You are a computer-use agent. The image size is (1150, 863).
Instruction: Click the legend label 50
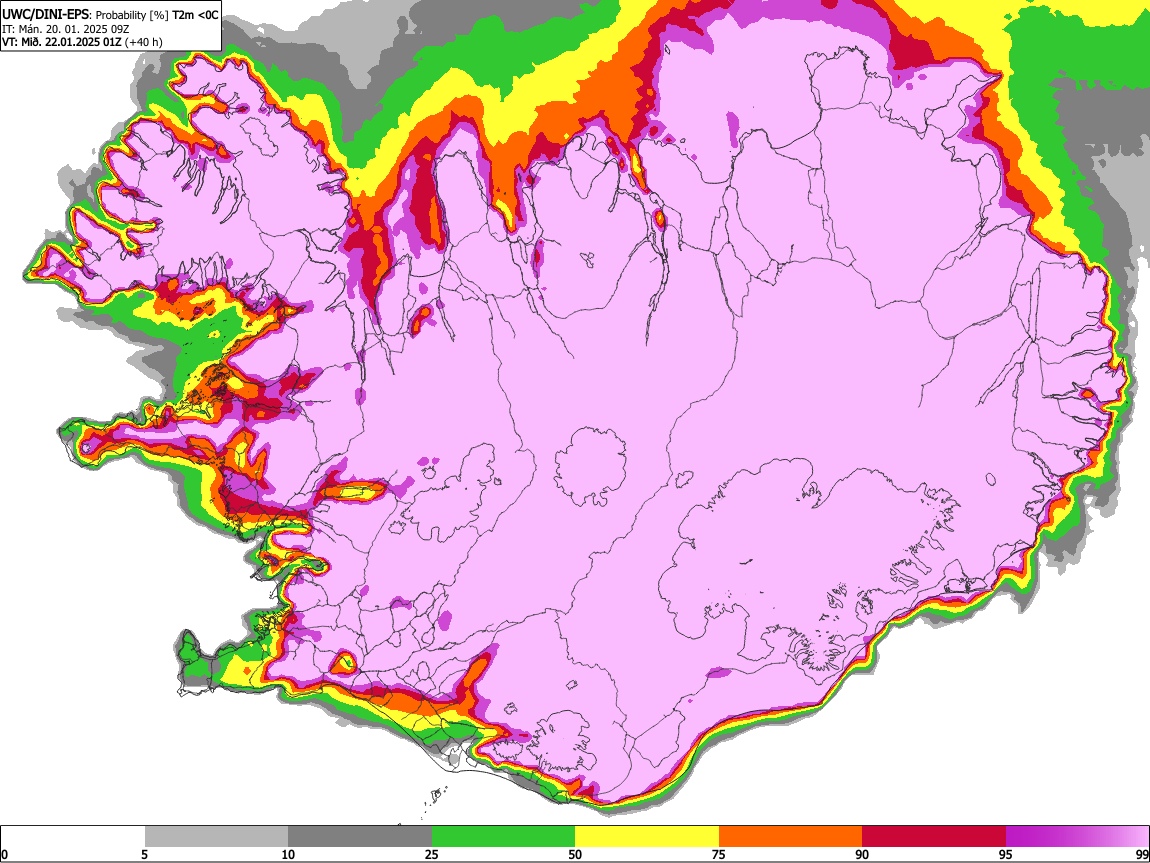(575, 855)
